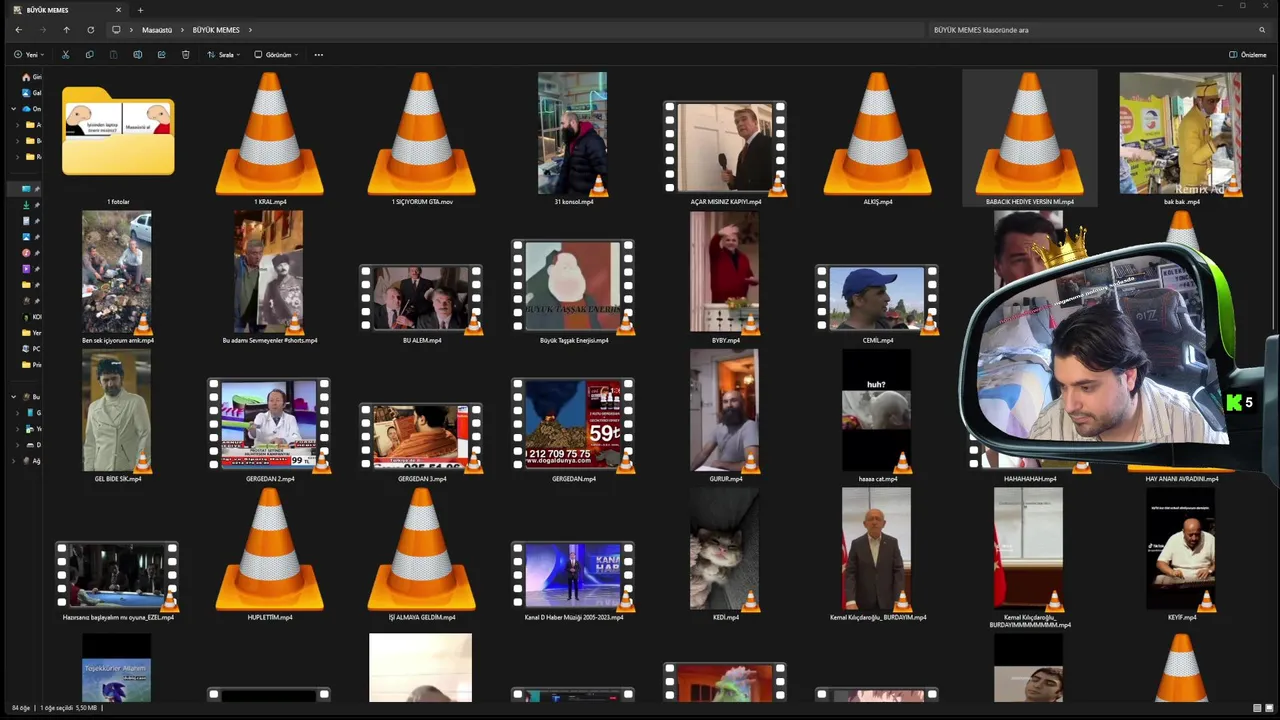Select the İŞİ ALMAYA GELDİM.mp4 file
This screenshot has height=720, width=1280.
[422, 553]
